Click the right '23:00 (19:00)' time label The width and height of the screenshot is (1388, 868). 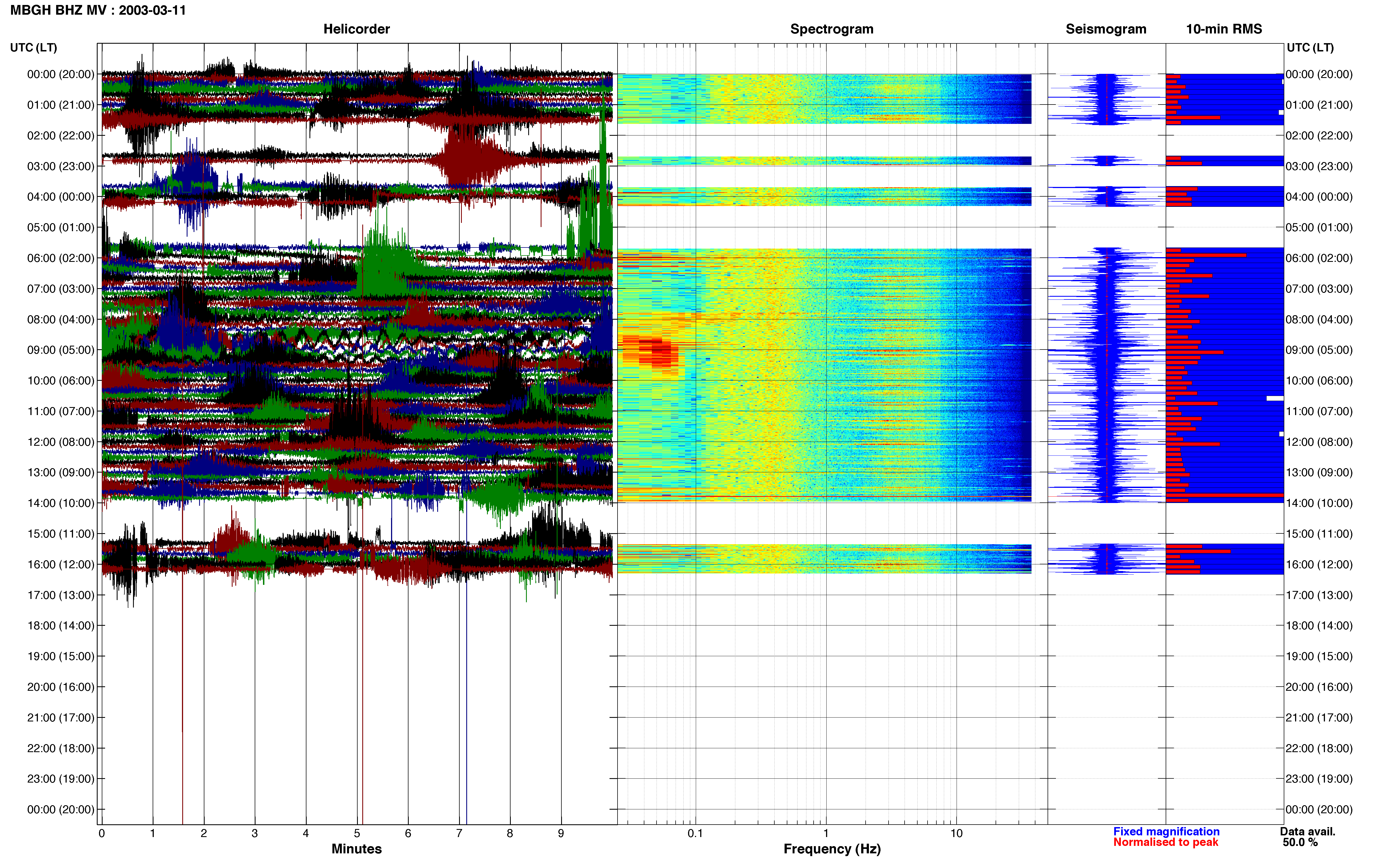pyautogui.click(x=1319, y=778)
